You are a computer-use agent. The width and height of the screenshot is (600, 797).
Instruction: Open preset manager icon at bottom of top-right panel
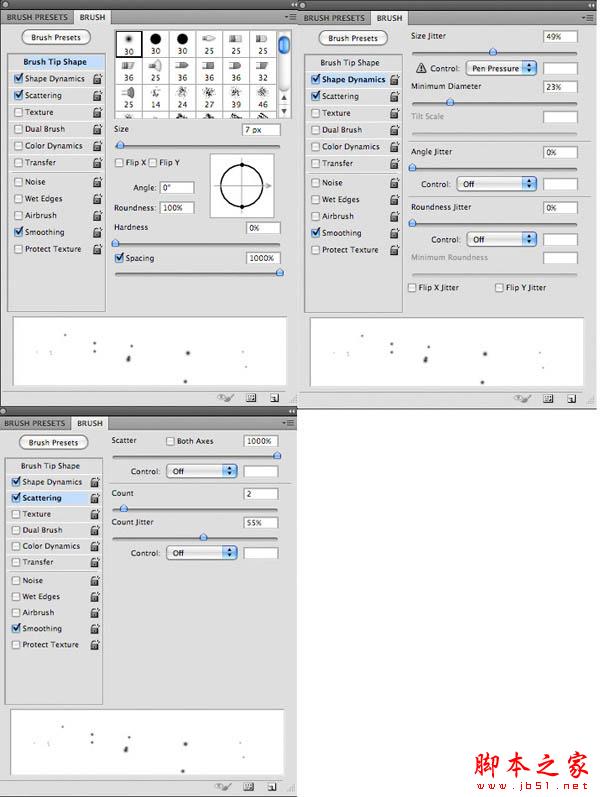548,398
